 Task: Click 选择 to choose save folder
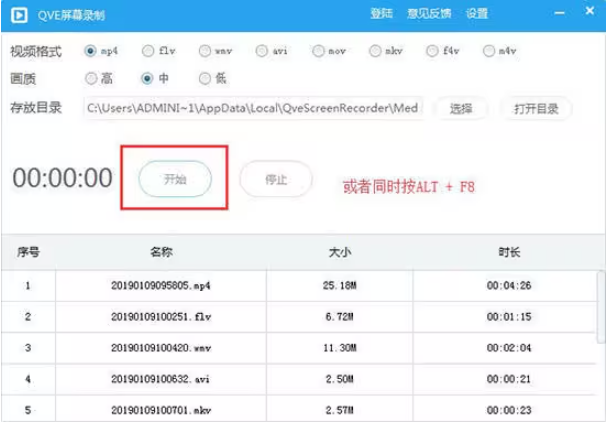click(461, 109)
